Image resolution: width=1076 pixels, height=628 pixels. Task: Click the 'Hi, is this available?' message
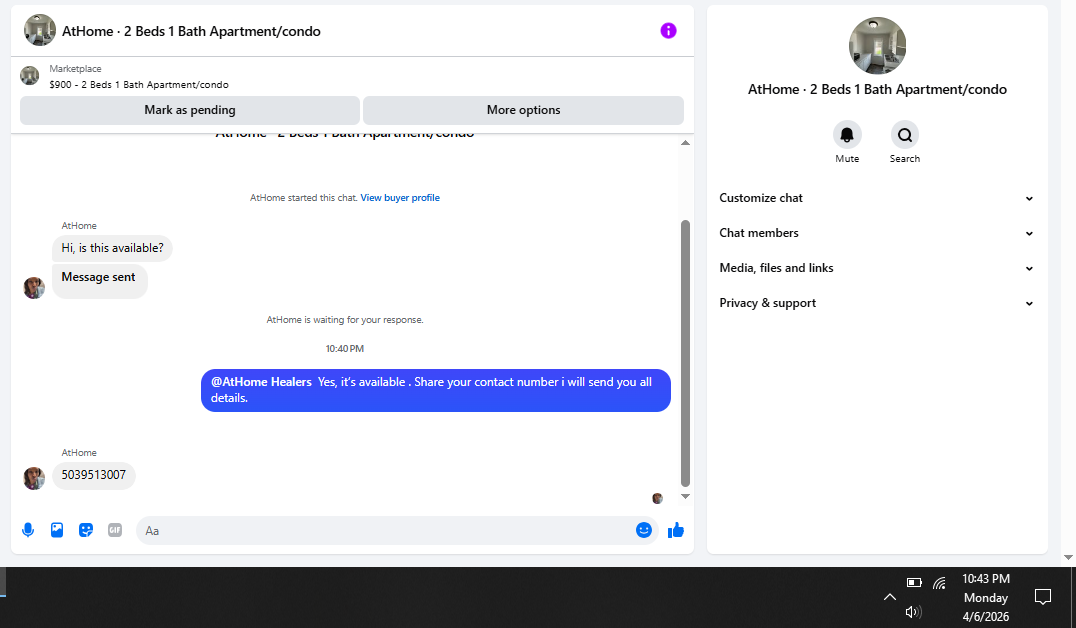113,248
